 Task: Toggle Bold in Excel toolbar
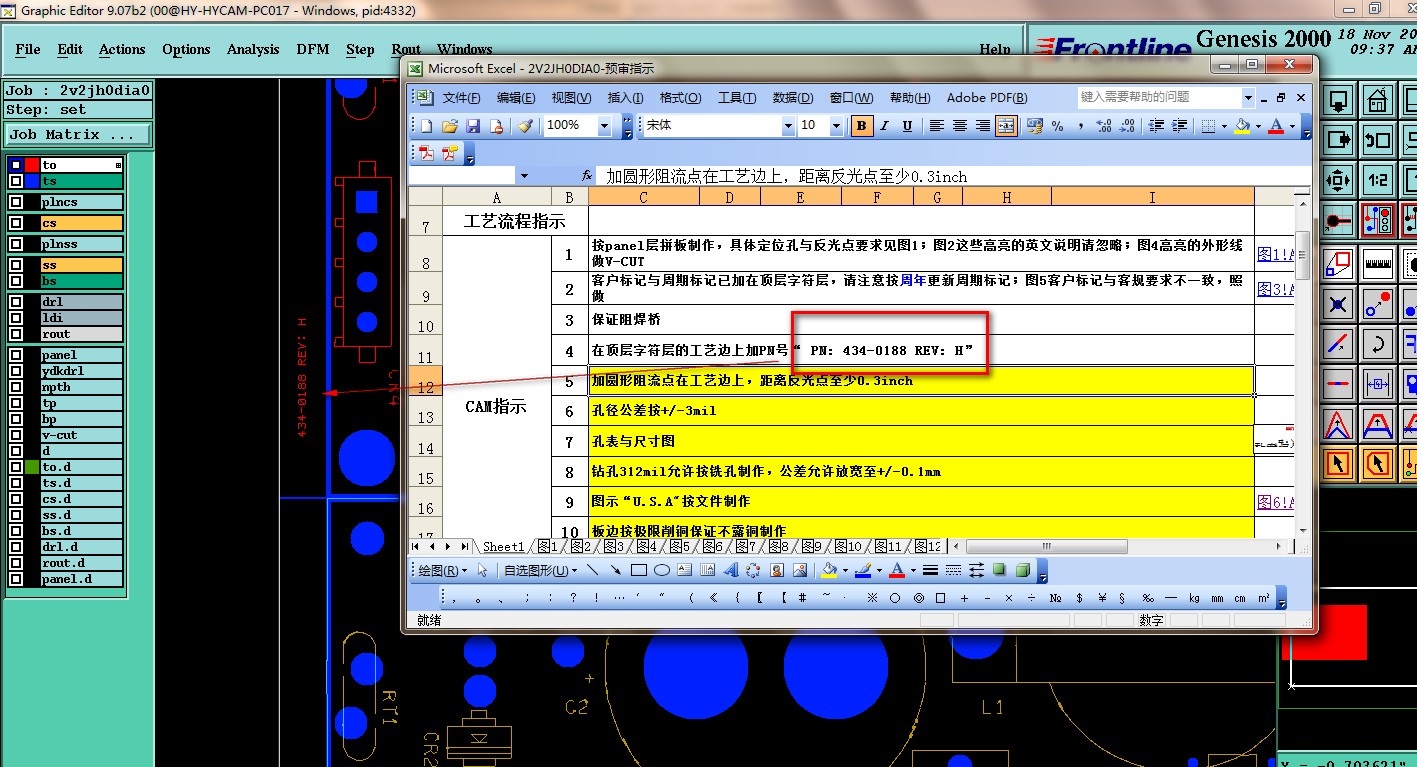click(x=861, y=126)
